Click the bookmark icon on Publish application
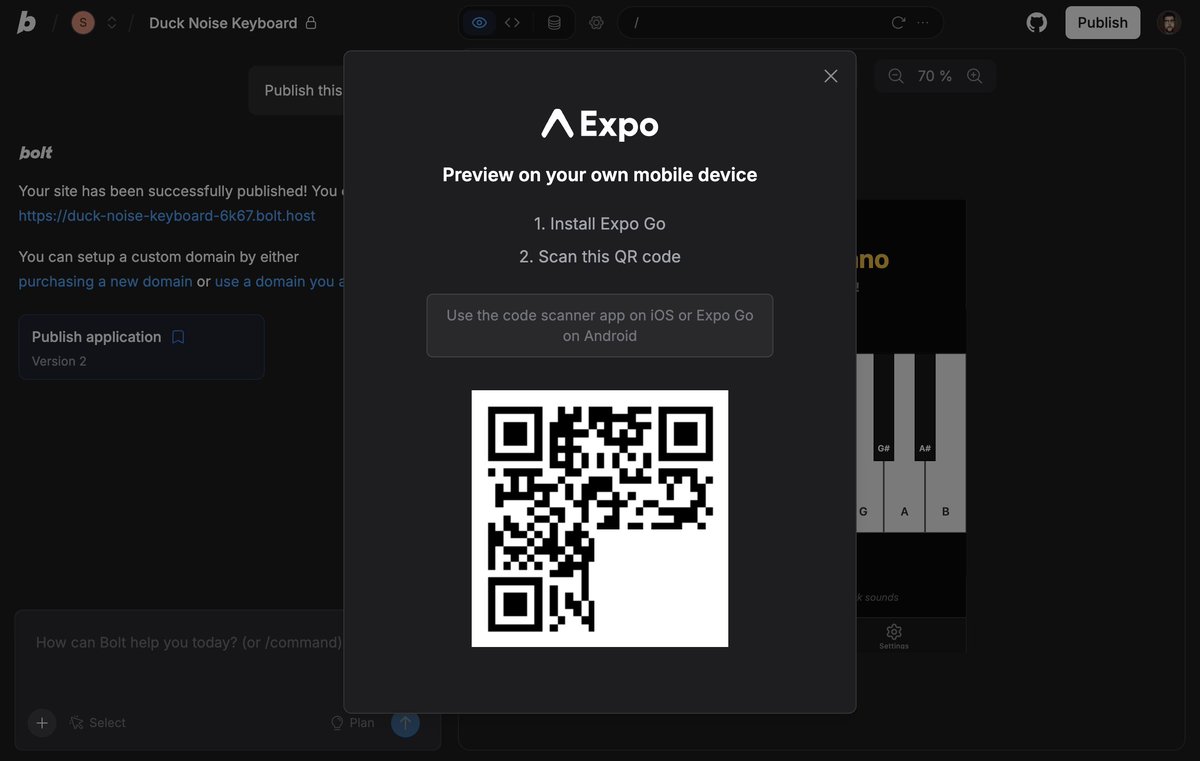Screen dimensions: 1200x761 pos(178,337)
